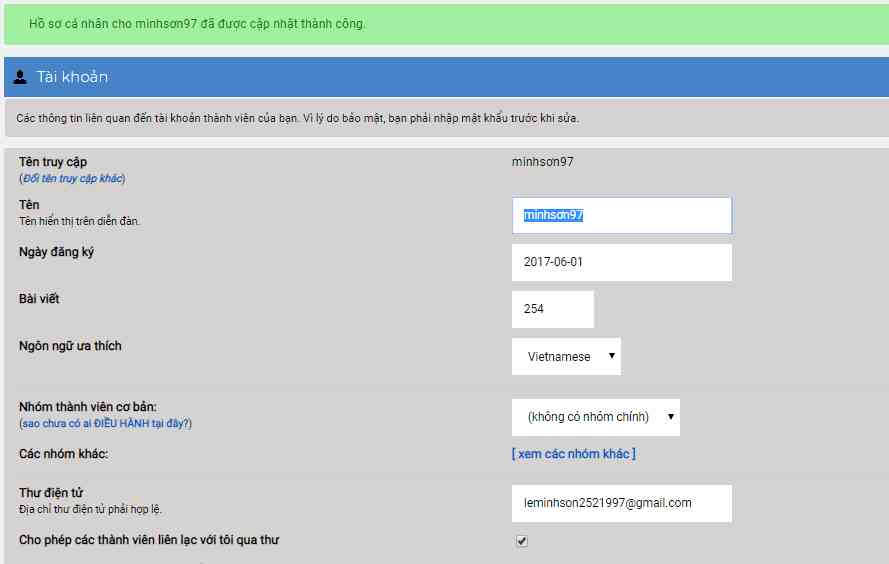Click the 'Tên truy cập' field label
889x564 pixels.
point(53,162)
